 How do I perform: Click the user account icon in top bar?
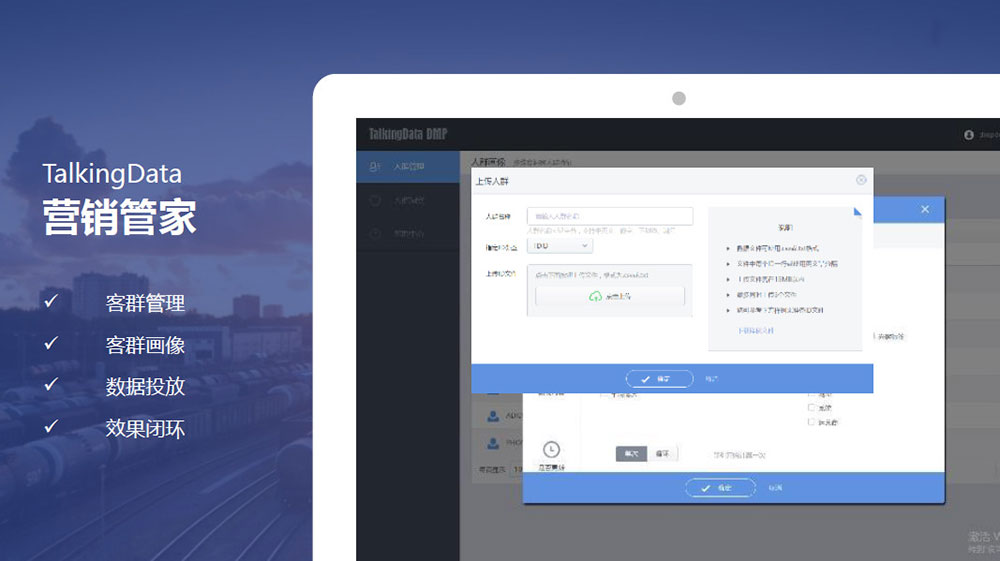tap(969, 135)
